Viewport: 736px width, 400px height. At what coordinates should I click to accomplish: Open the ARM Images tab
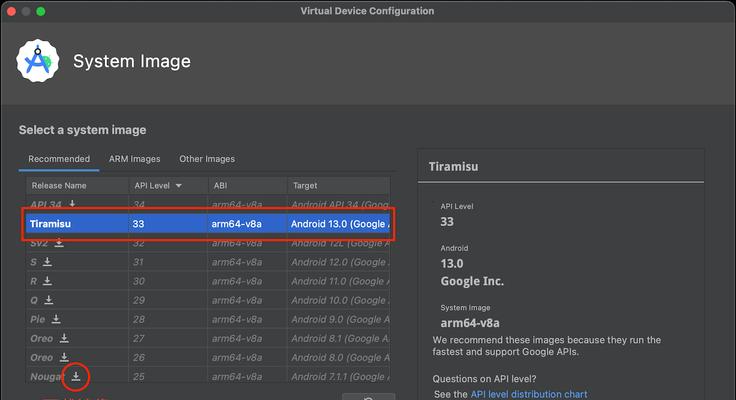(135, 159)
